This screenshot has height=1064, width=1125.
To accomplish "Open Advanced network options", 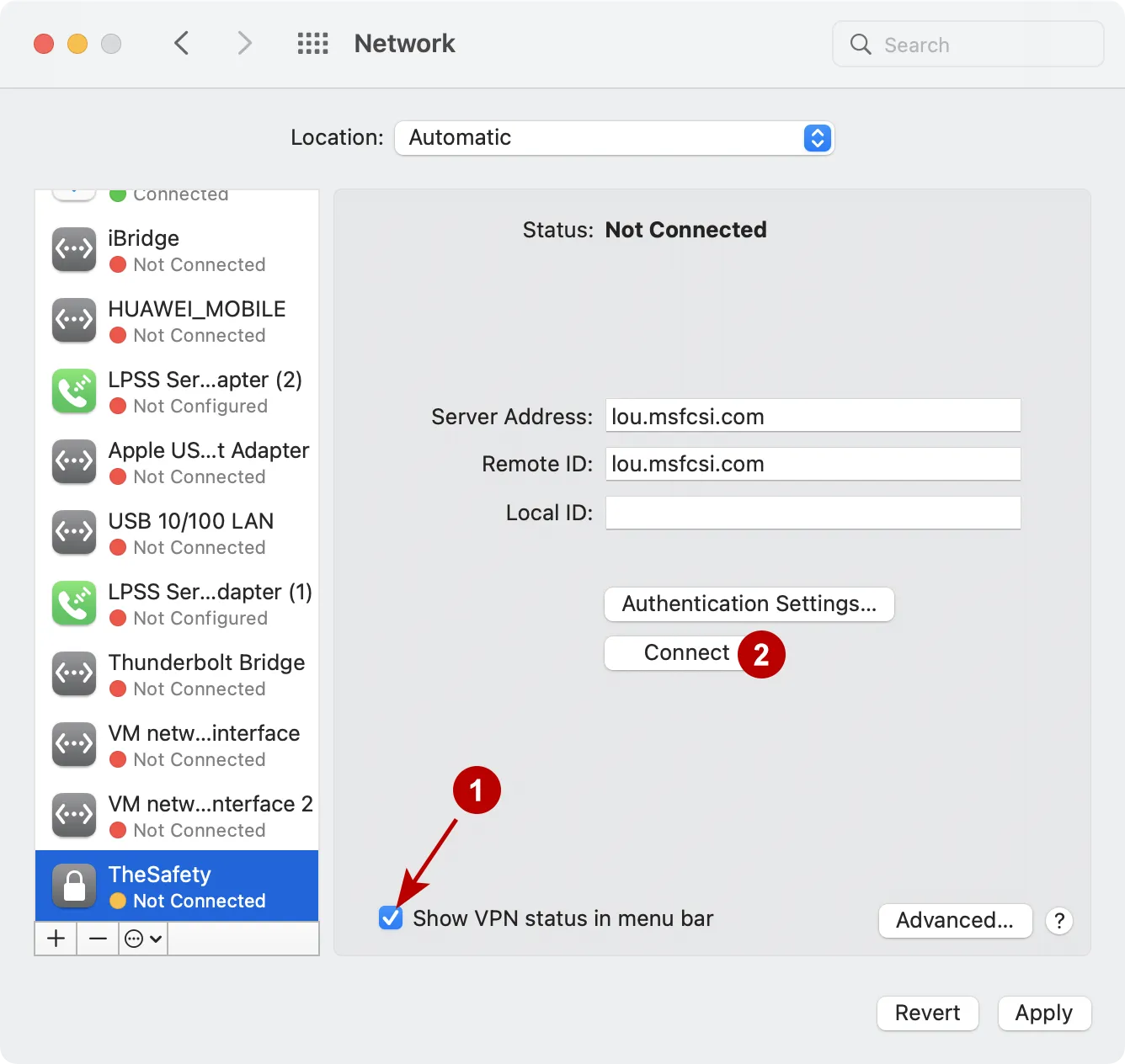I will coord(955,920).
